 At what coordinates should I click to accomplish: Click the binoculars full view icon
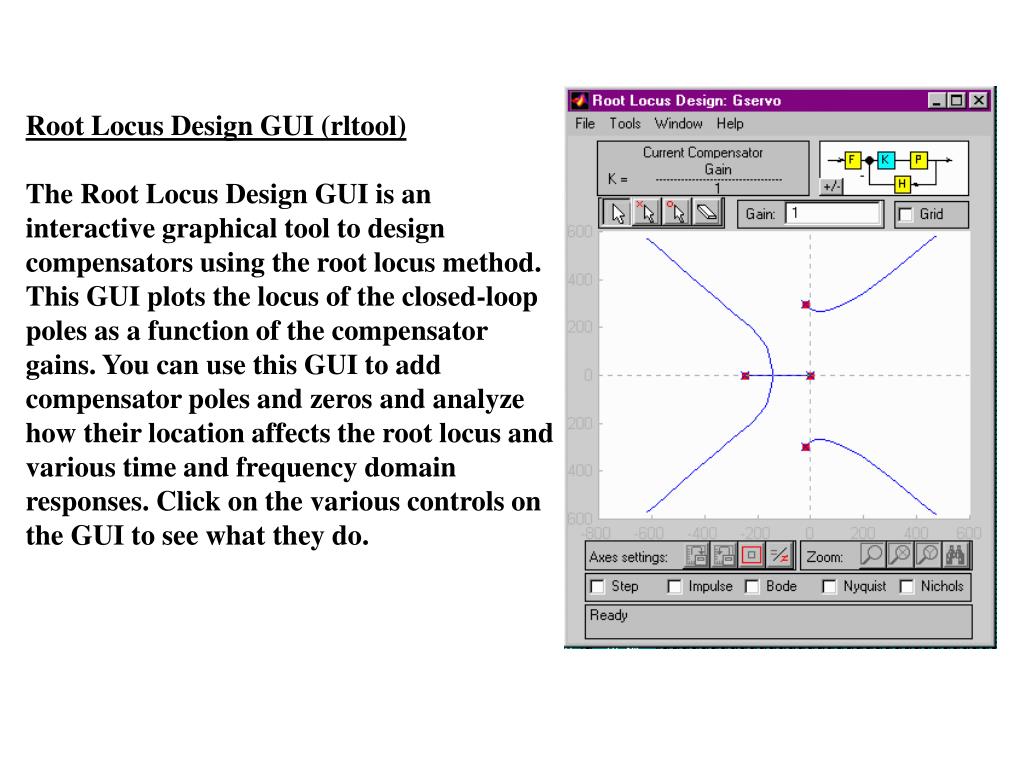955,556
